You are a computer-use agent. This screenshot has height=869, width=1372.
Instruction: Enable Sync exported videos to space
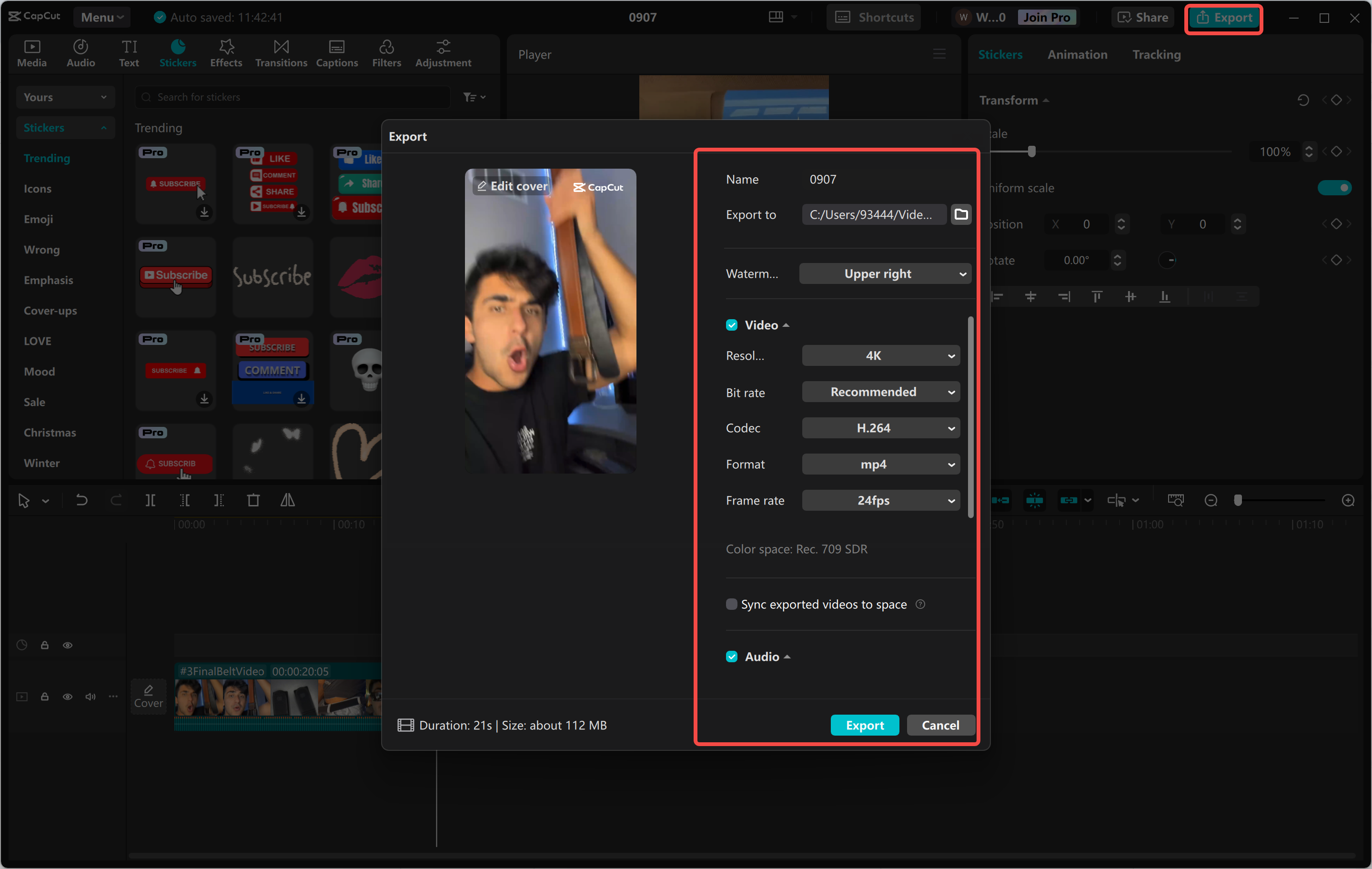[x=732, y=604]
